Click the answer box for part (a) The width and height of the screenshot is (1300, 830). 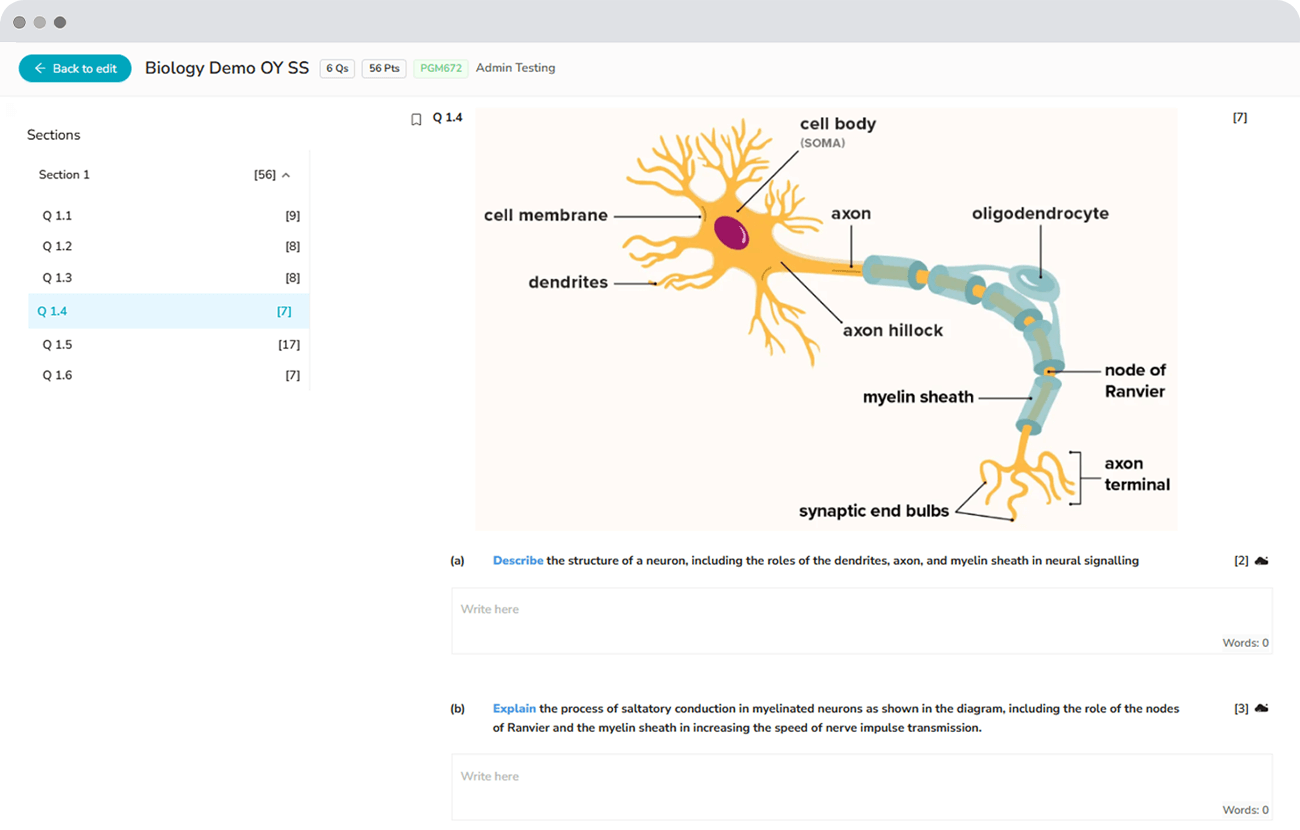point(861,620)
